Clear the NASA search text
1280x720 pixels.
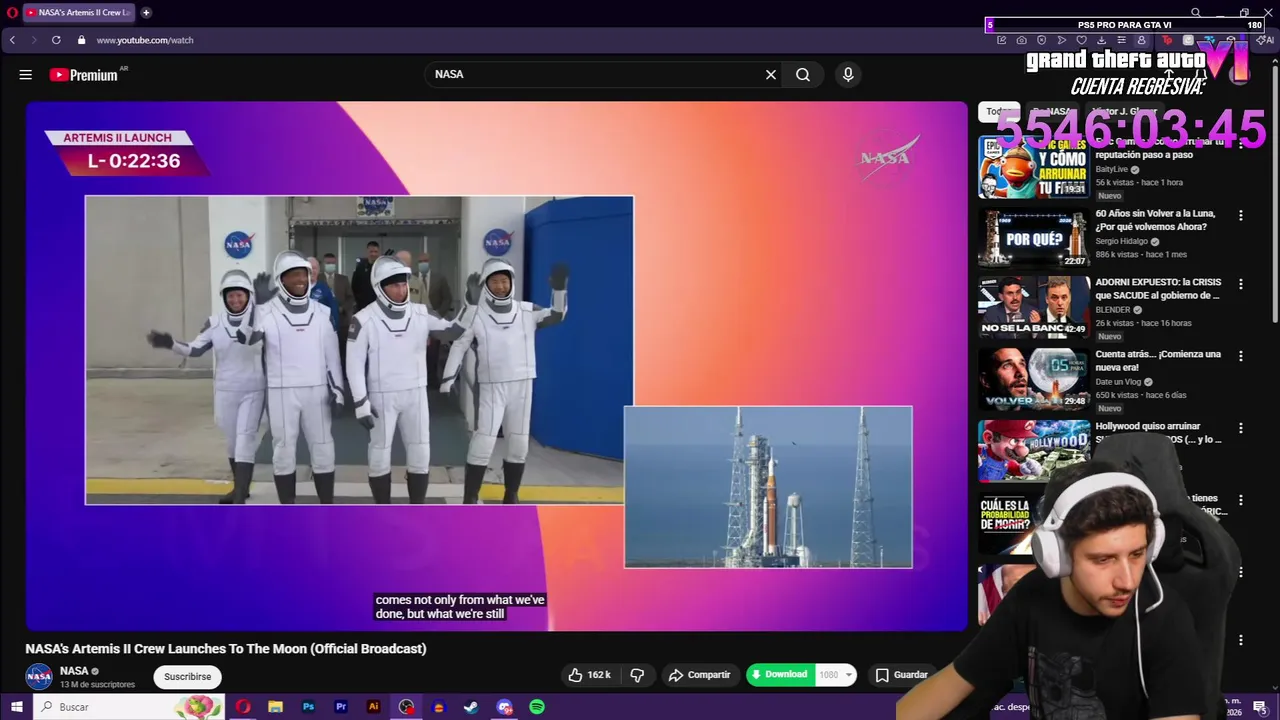771,74
